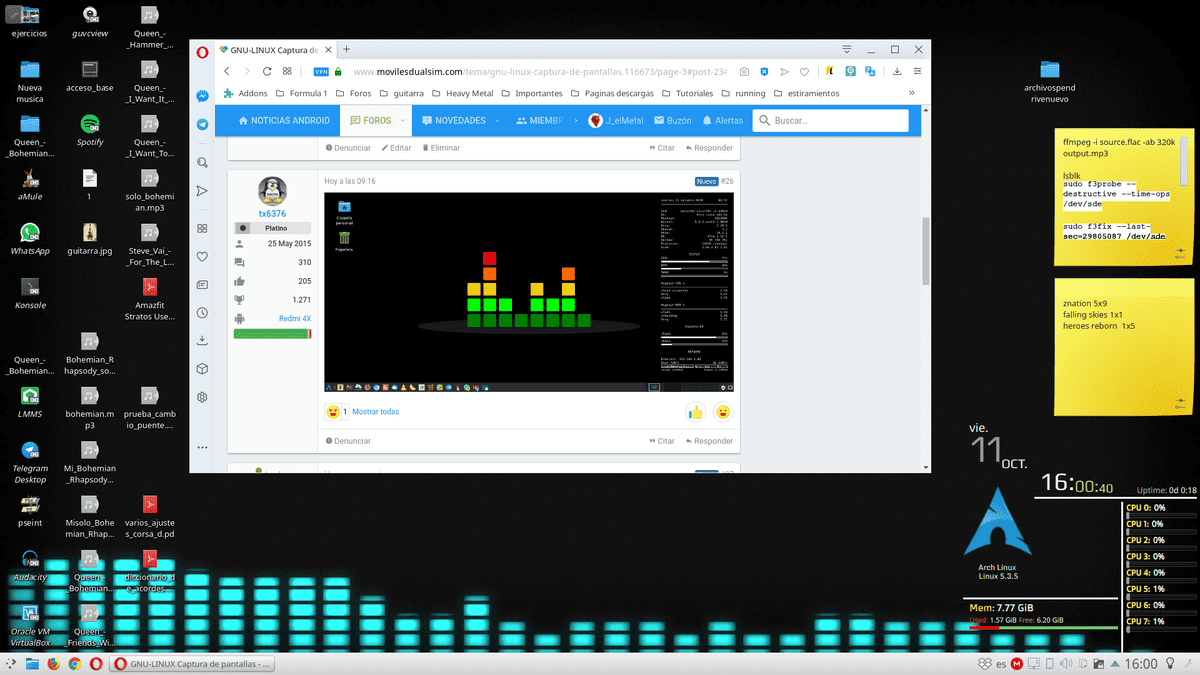Open the tx6376 username link
The image size is (1200, 675).
tap(272, 214)
